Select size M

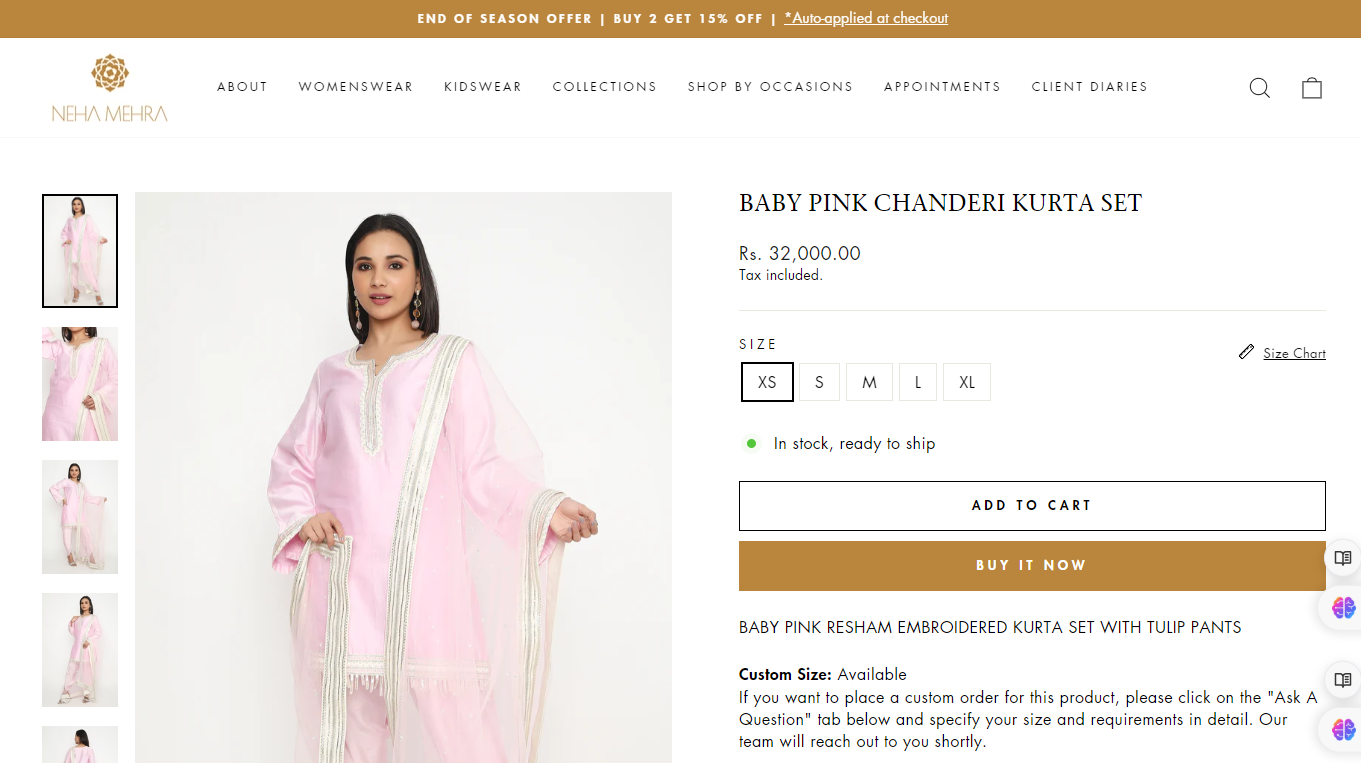click(x=870, y=382)
